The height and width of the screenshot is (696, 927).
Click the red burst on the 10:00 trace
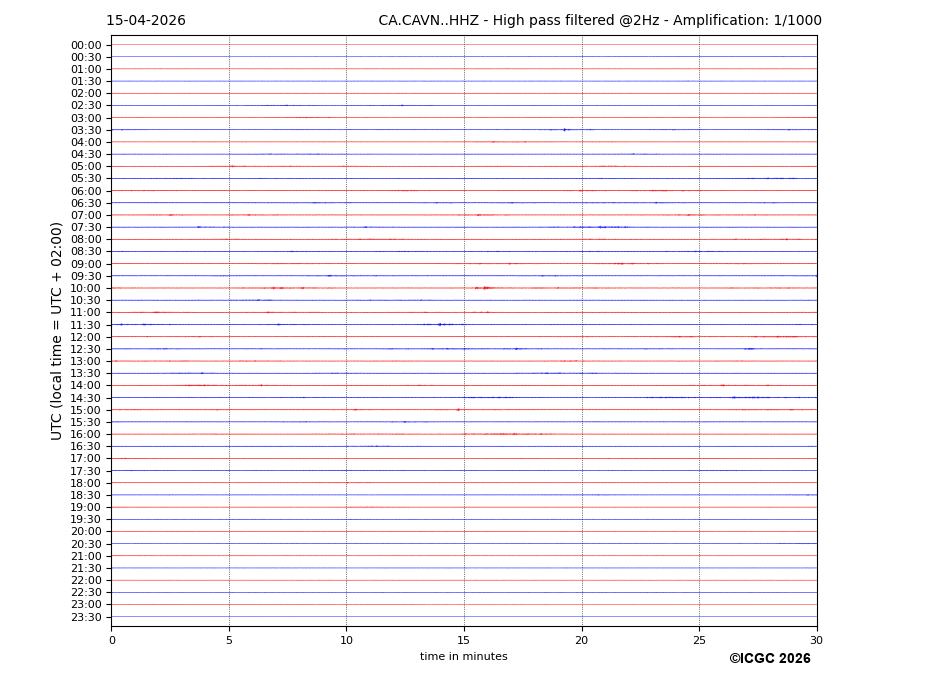(485, 288)
